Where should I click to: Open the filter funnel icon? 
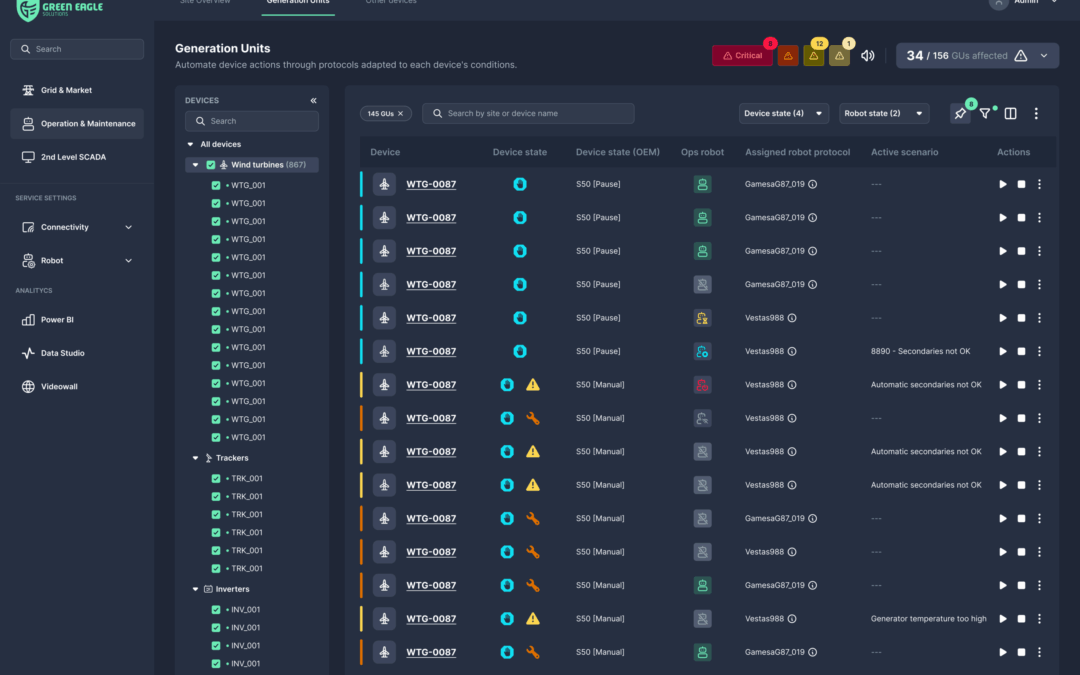point(985,114)
